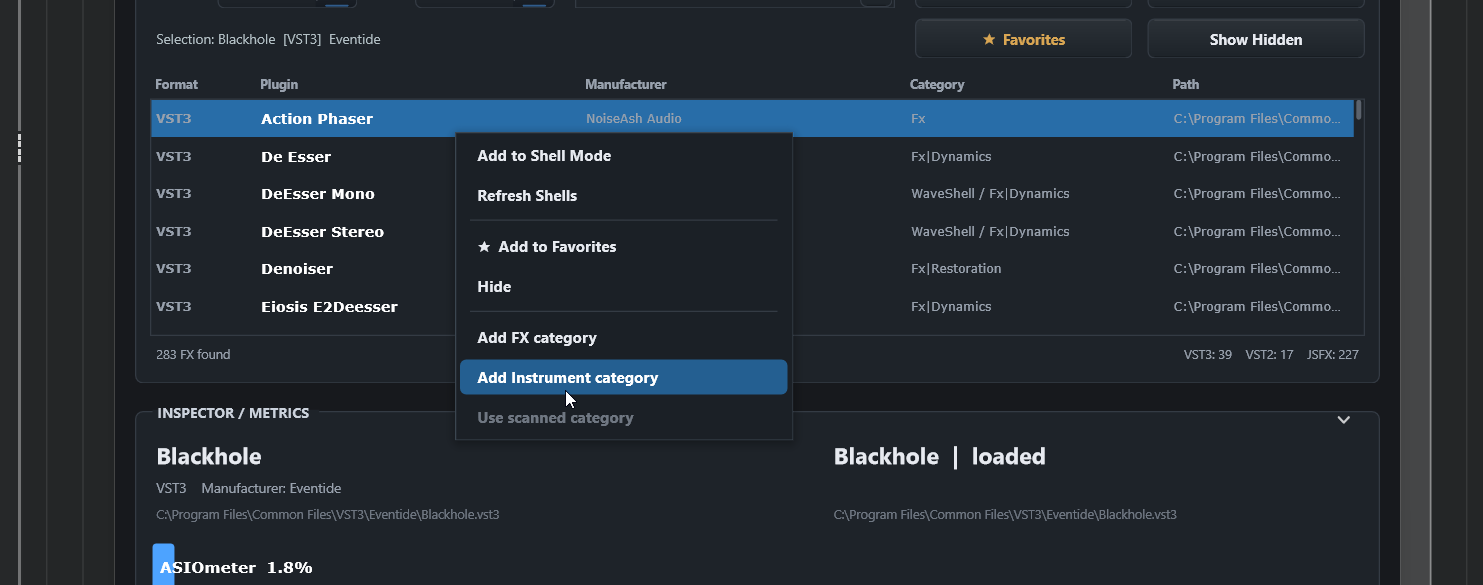This screenshot has width=1483, height=585.
Task: Click the Blackhole | loaded status heading
Action: click(940, 457)
